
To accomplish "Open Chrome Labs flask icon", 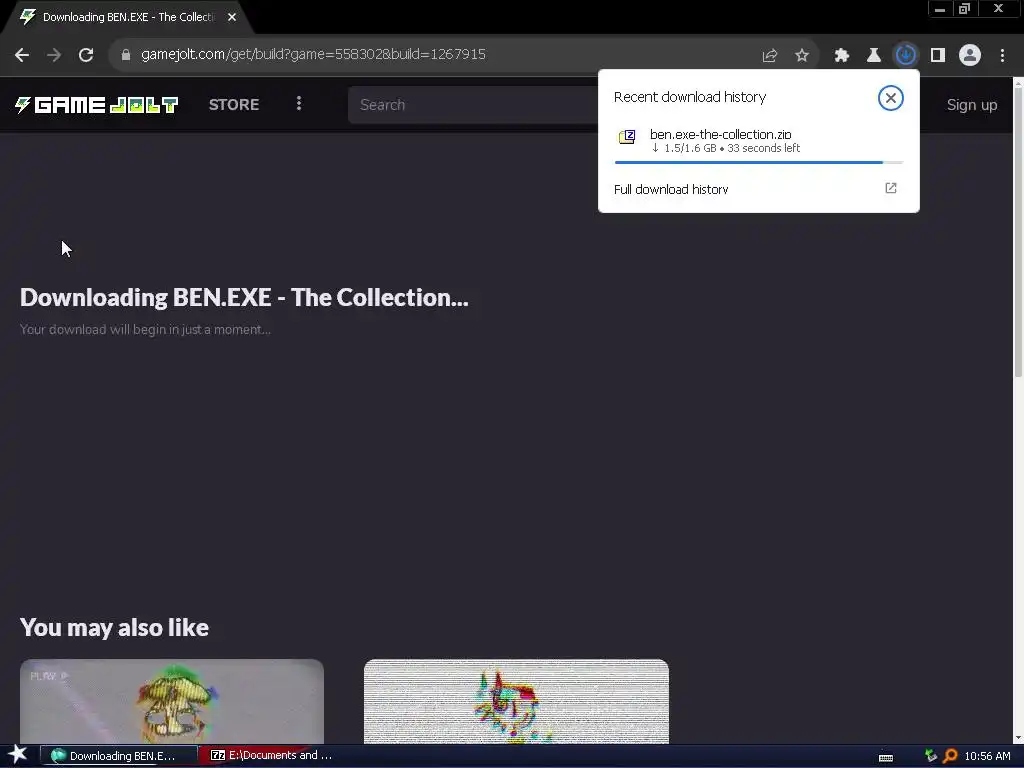I will 874,55.
